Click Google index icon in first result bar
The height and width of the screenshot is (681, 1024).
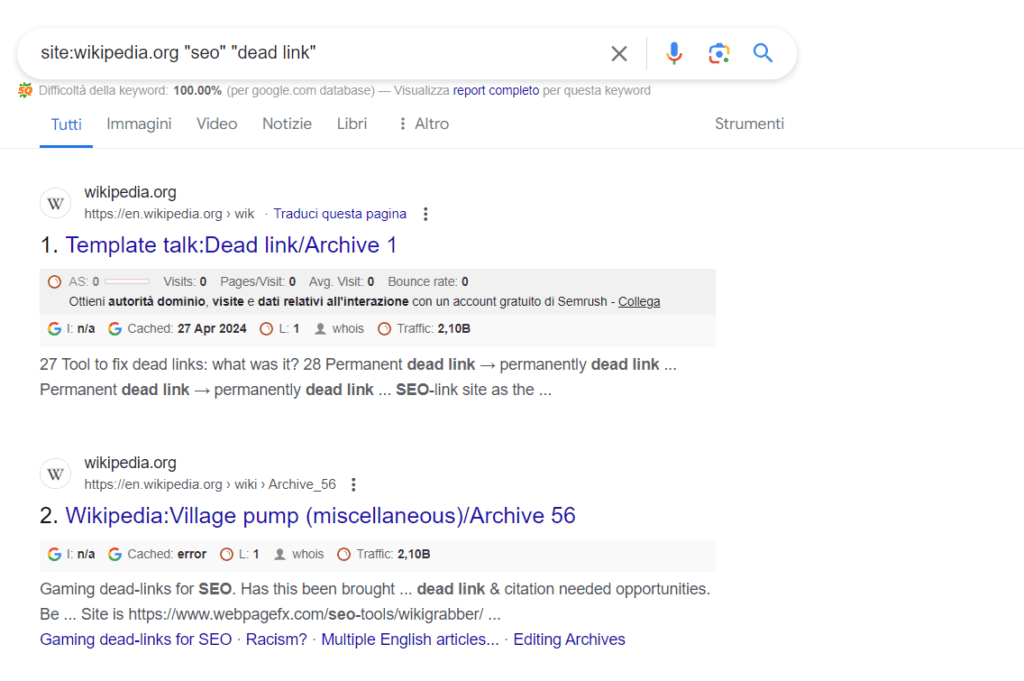click(54, 329)
